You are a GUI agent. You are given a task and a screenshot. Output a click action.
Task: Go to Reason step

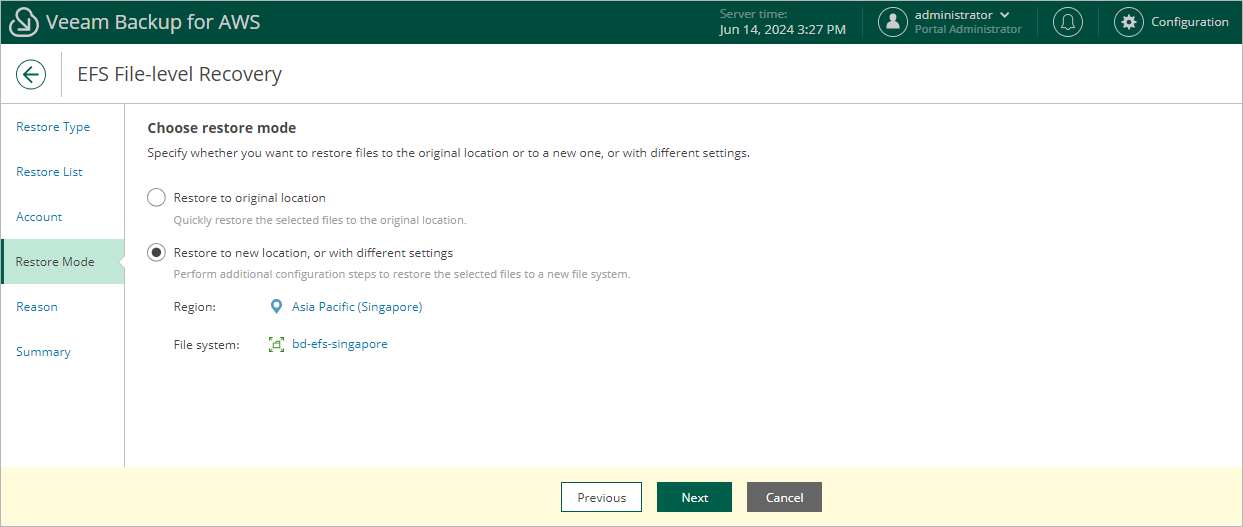coord(37,307)
